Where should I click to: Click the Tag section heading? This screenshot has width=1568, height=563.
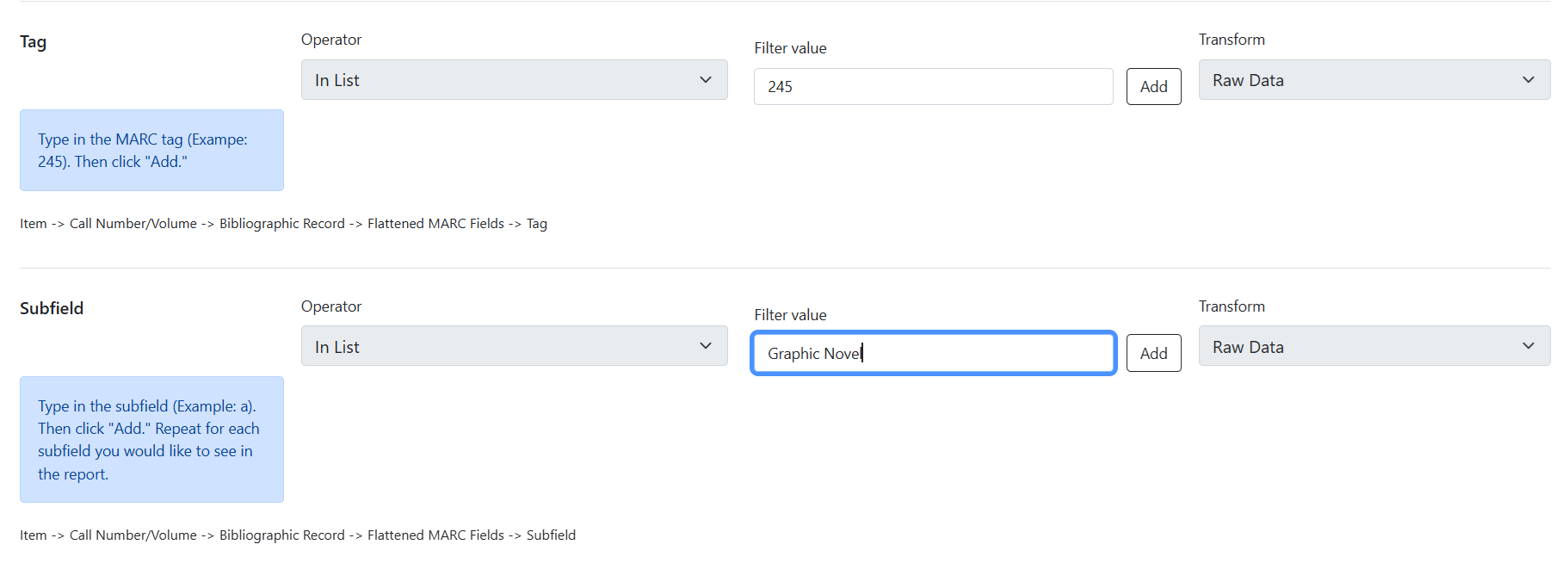[x=34, y=42]
